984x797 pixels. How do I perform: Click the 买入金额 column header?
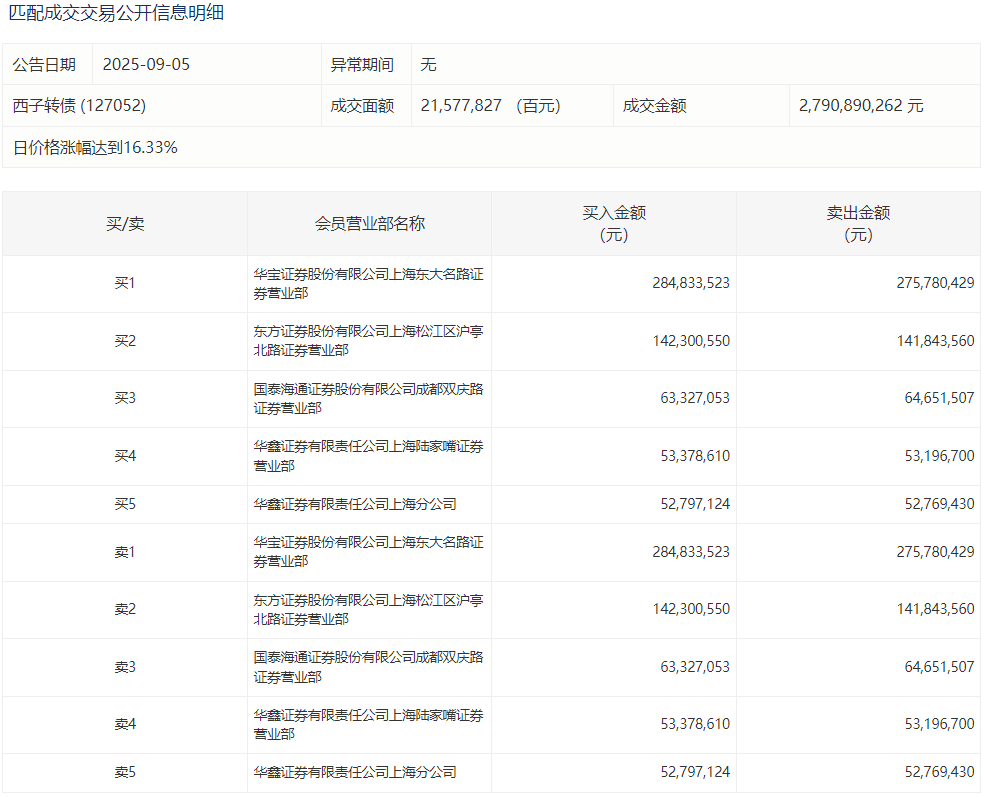pos(614,223)
